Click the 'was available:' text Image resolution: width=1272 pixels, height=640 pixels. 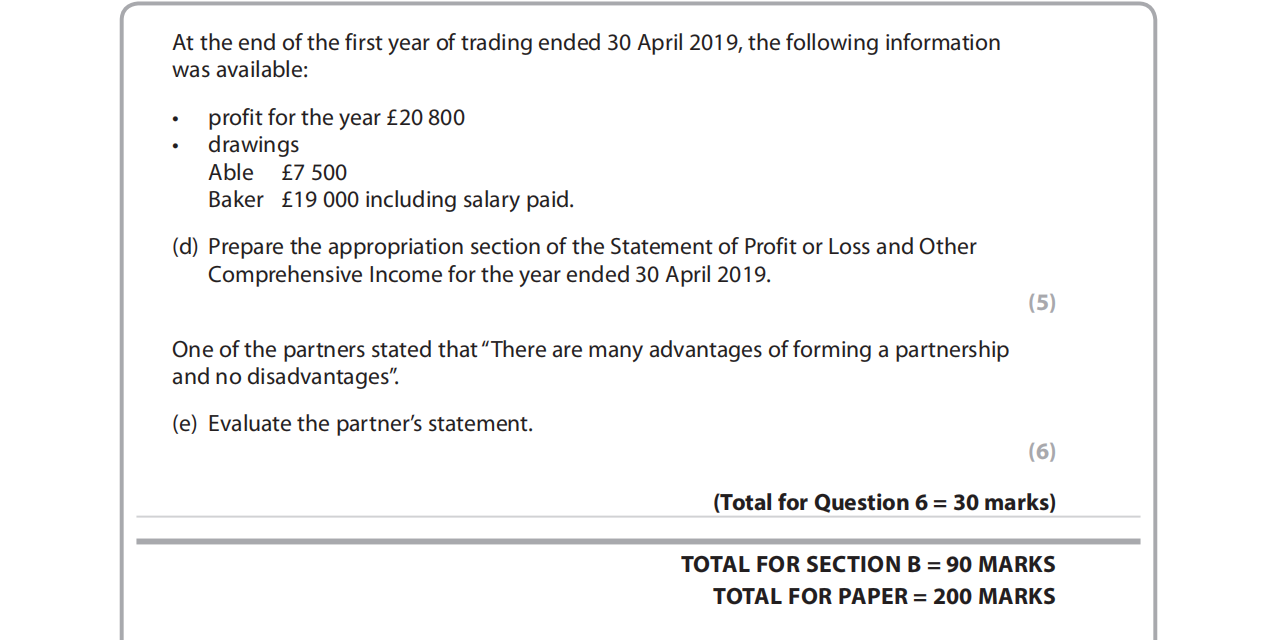pyautogui.click(x=240, y=71)
